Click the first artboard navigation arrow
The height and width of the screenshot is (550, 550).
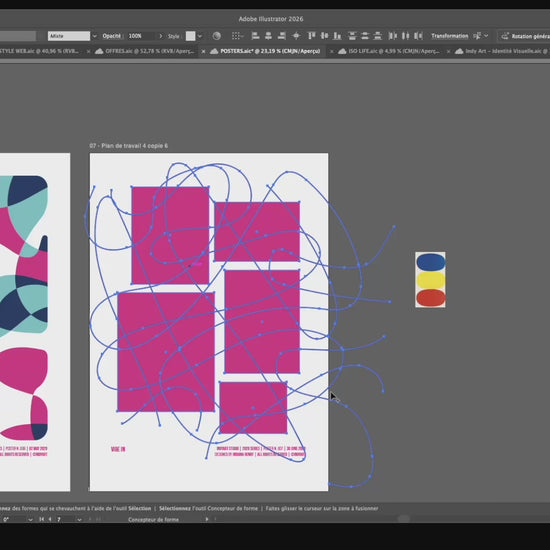41,519
